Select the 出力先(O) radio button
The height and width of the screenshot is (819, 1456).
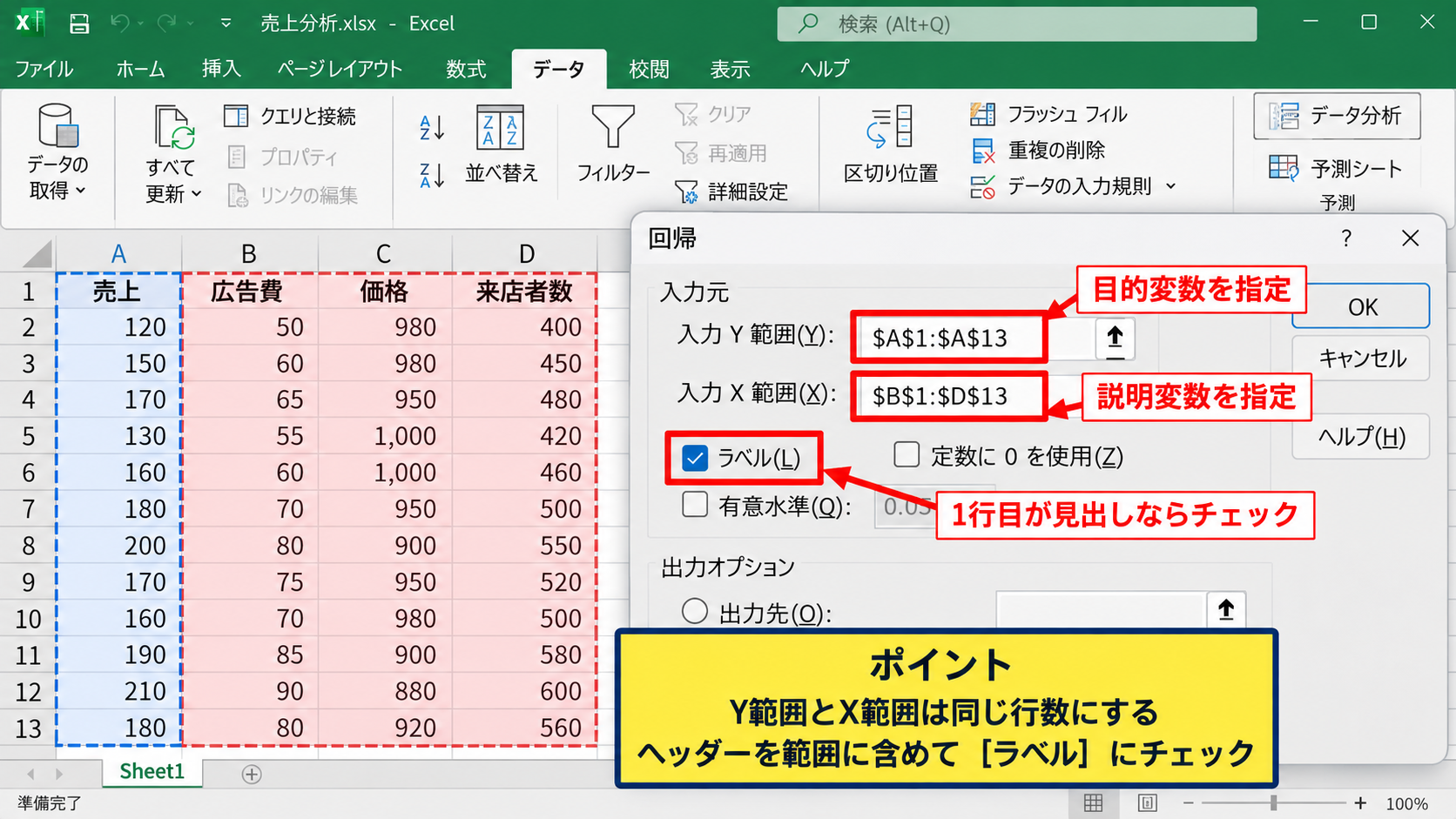(695, 611)
